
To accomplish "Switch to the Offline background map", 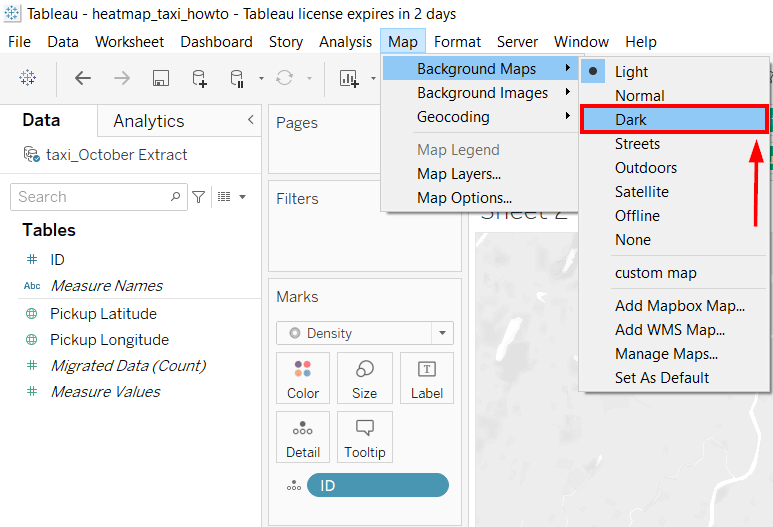I will [674, 215].
